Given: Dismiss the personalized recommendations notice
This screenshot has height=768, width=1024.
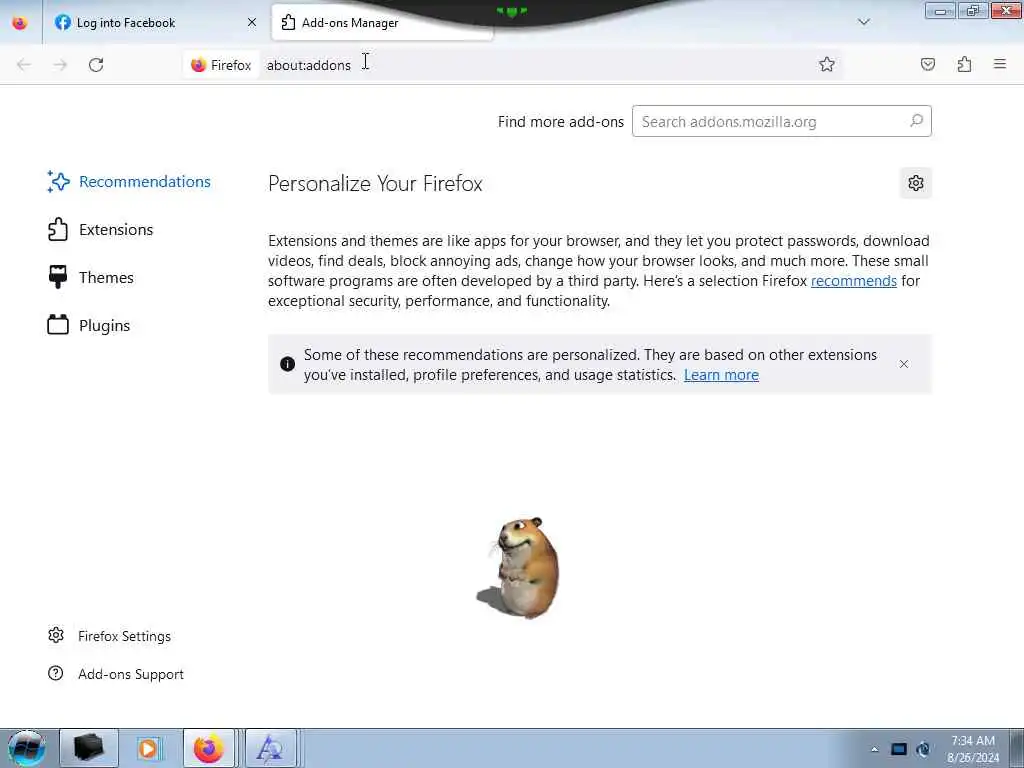Looking at the screenshot, I should click(x=904, y=364).
